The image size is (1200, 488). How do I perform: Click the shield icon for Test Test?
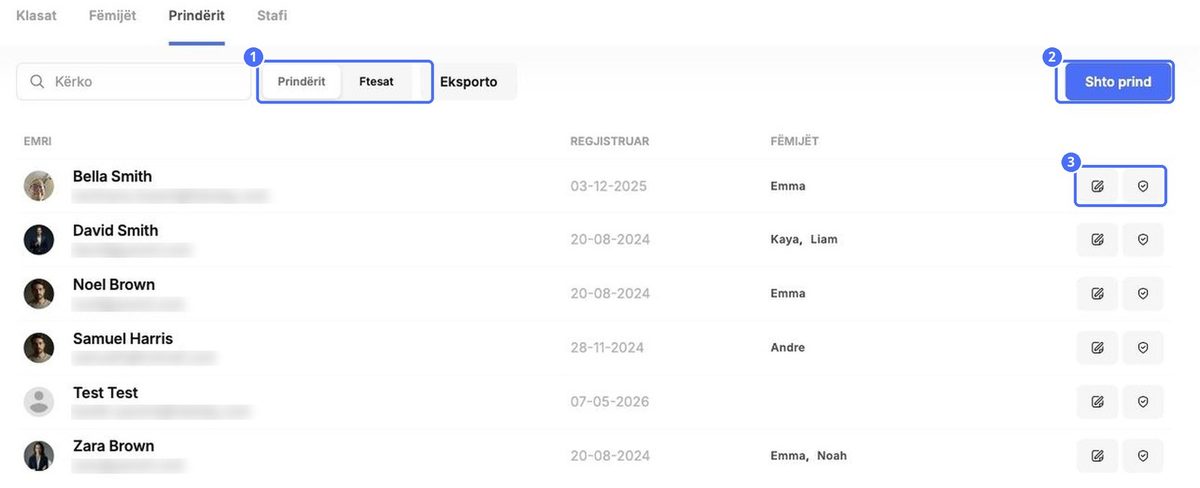tap(1143, 401)
